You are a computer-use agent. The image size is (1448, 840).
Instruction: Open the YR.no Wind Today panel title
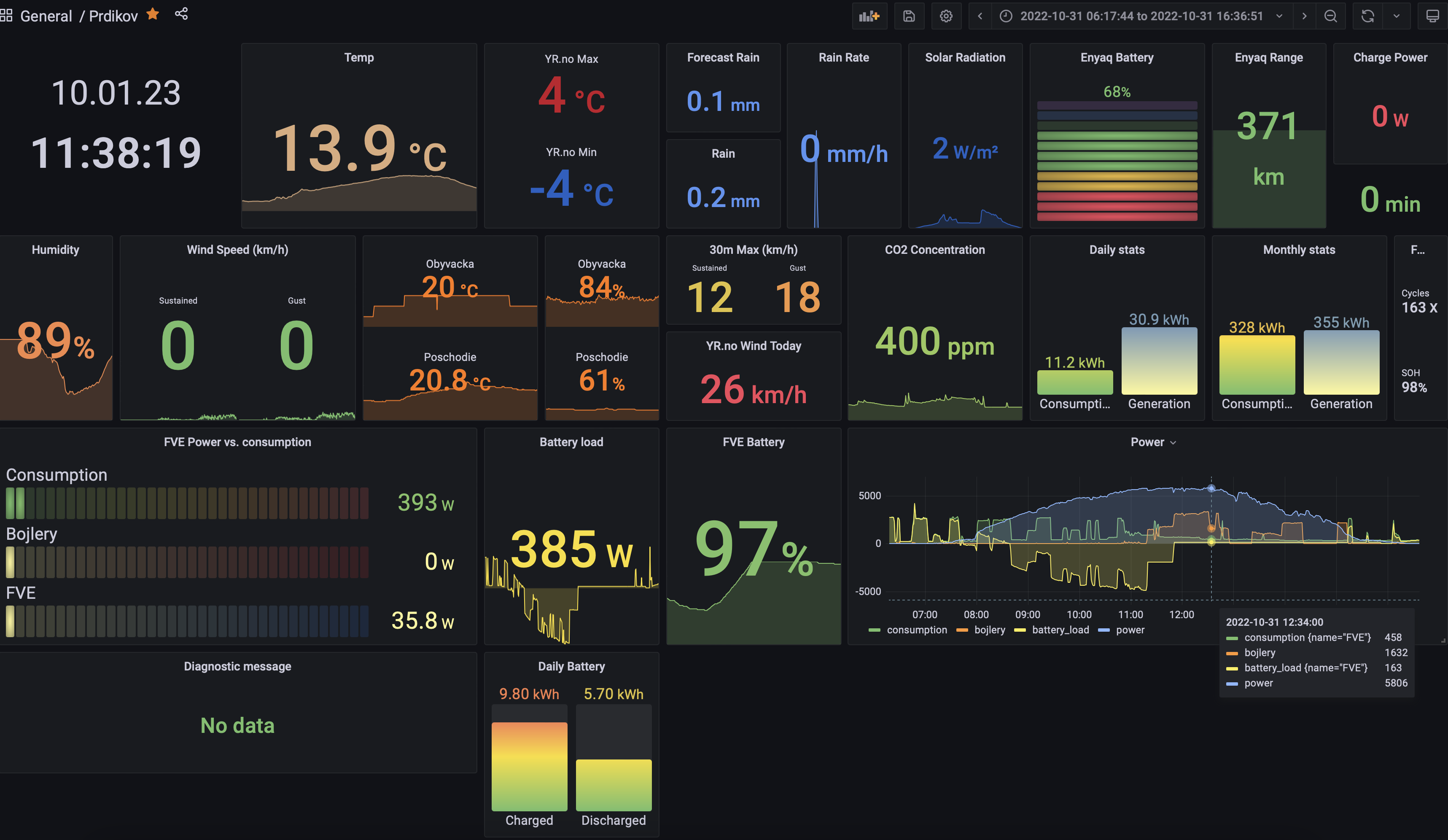[753, 345]
